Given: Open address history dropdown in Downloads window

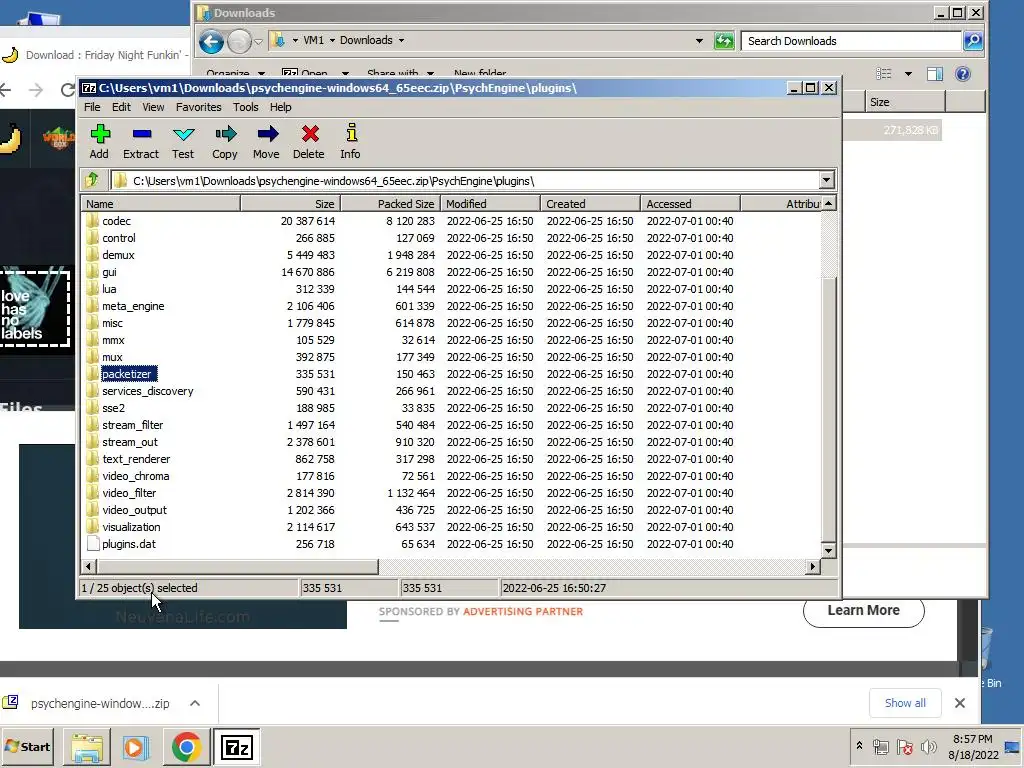Looking at the screenshot, I should 699,40.
